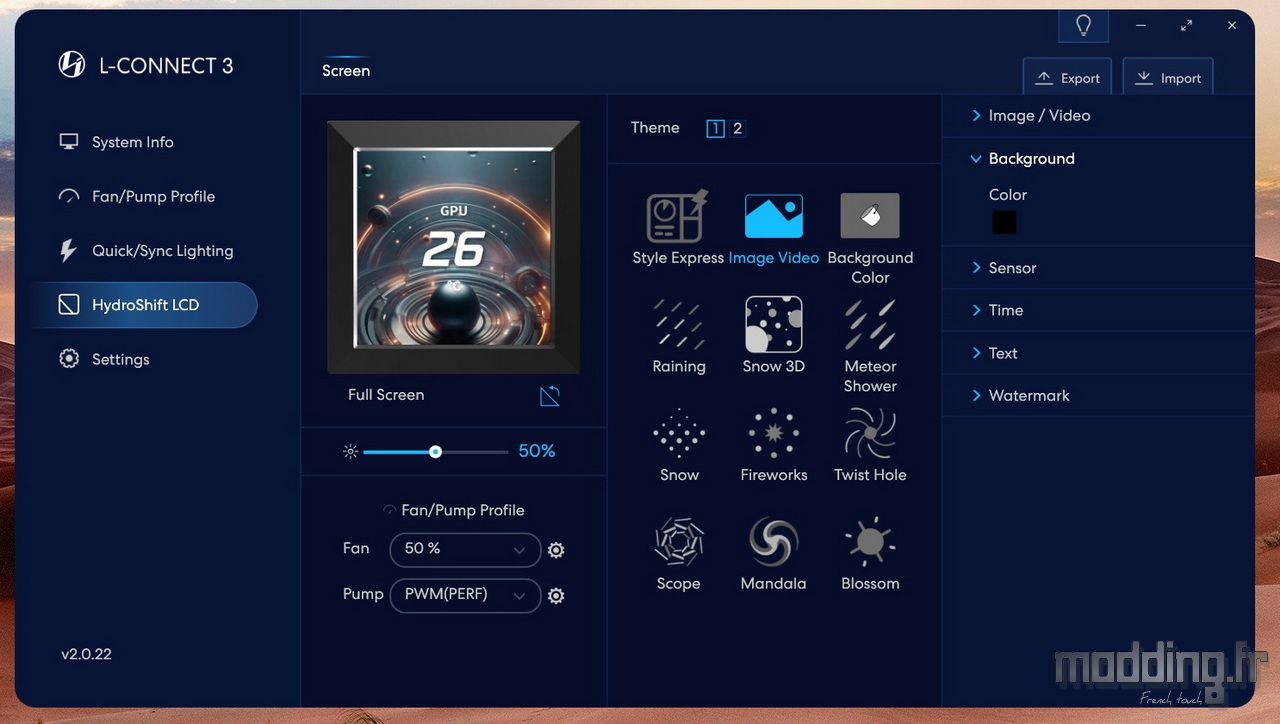Viewport: 1280px width, 724px height.
Task: Click the Full Screen label
Action: coord(386,395)
